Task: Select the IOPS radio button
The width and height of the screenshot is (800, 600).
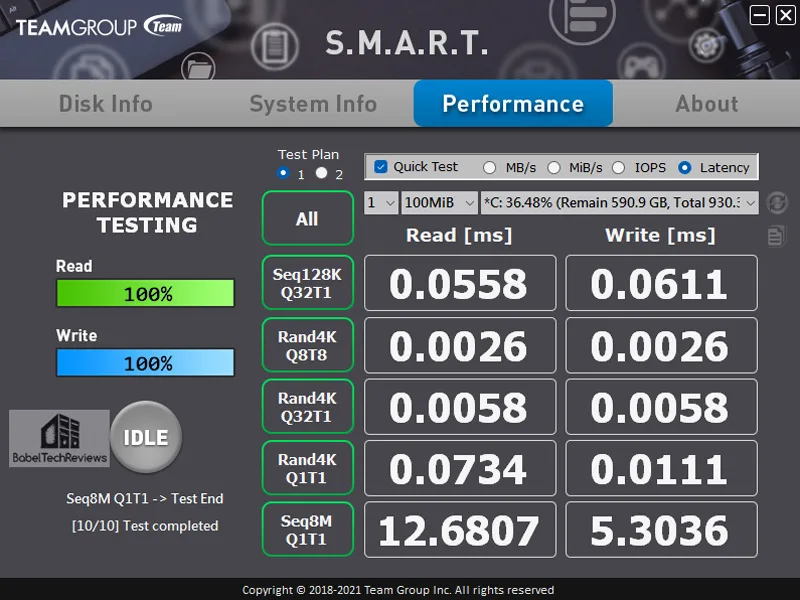Action: [x=618, y=167]
